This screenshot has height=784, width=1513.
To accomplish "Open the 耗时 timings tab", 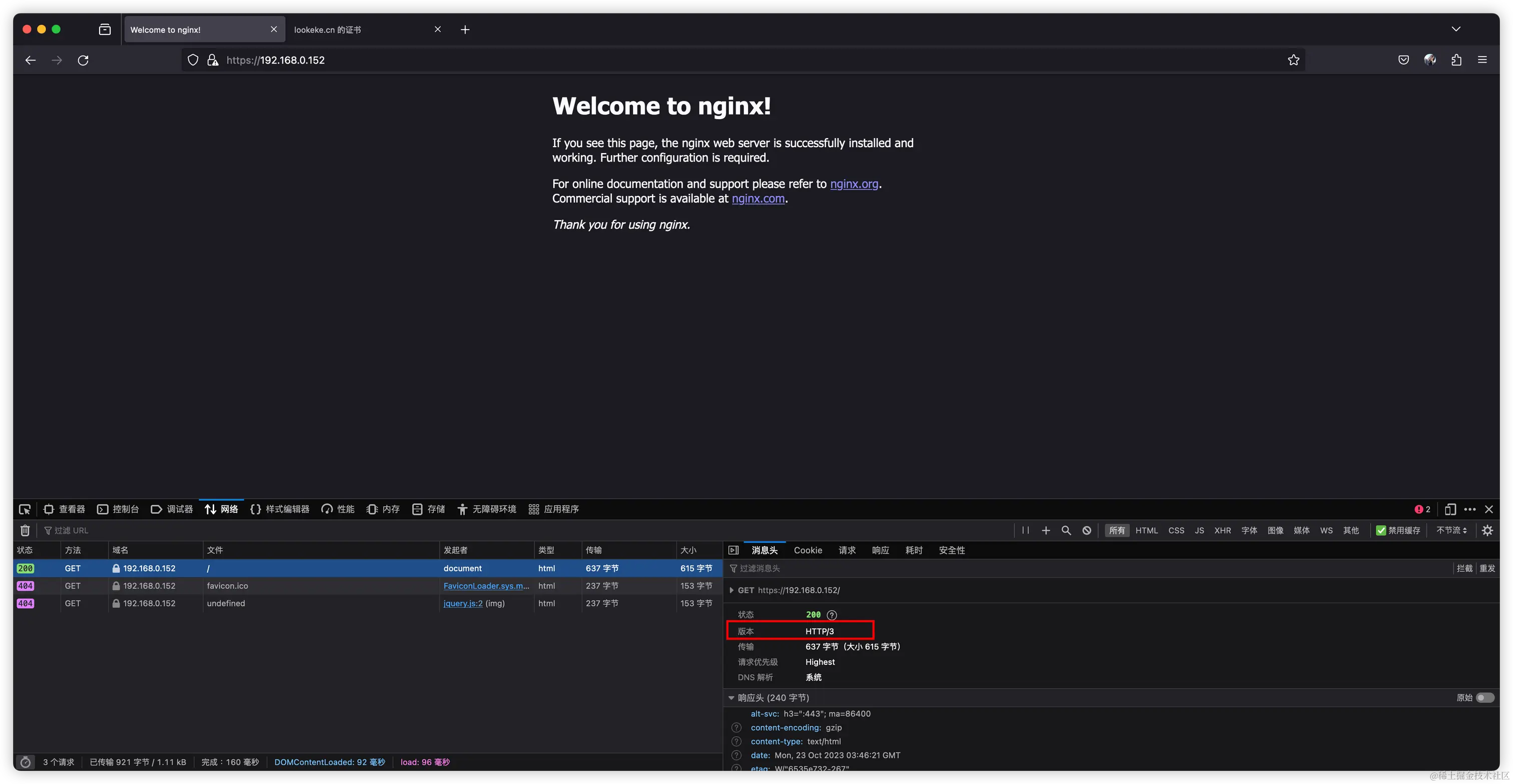I will 914,550.
